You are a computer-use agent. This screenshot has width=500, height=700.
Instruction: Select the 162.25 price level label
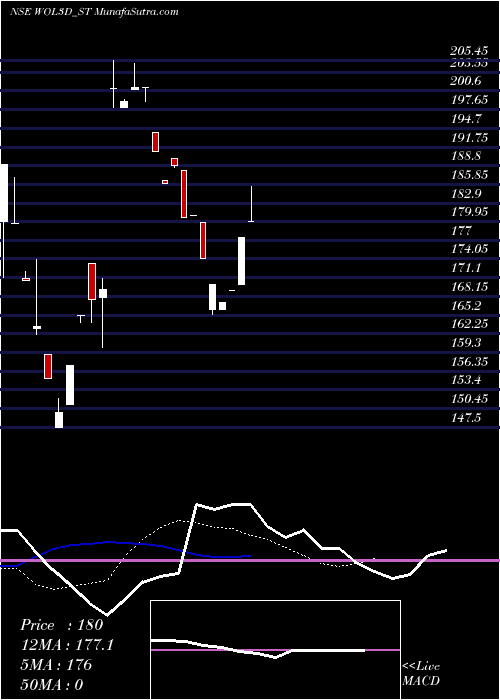470,324
